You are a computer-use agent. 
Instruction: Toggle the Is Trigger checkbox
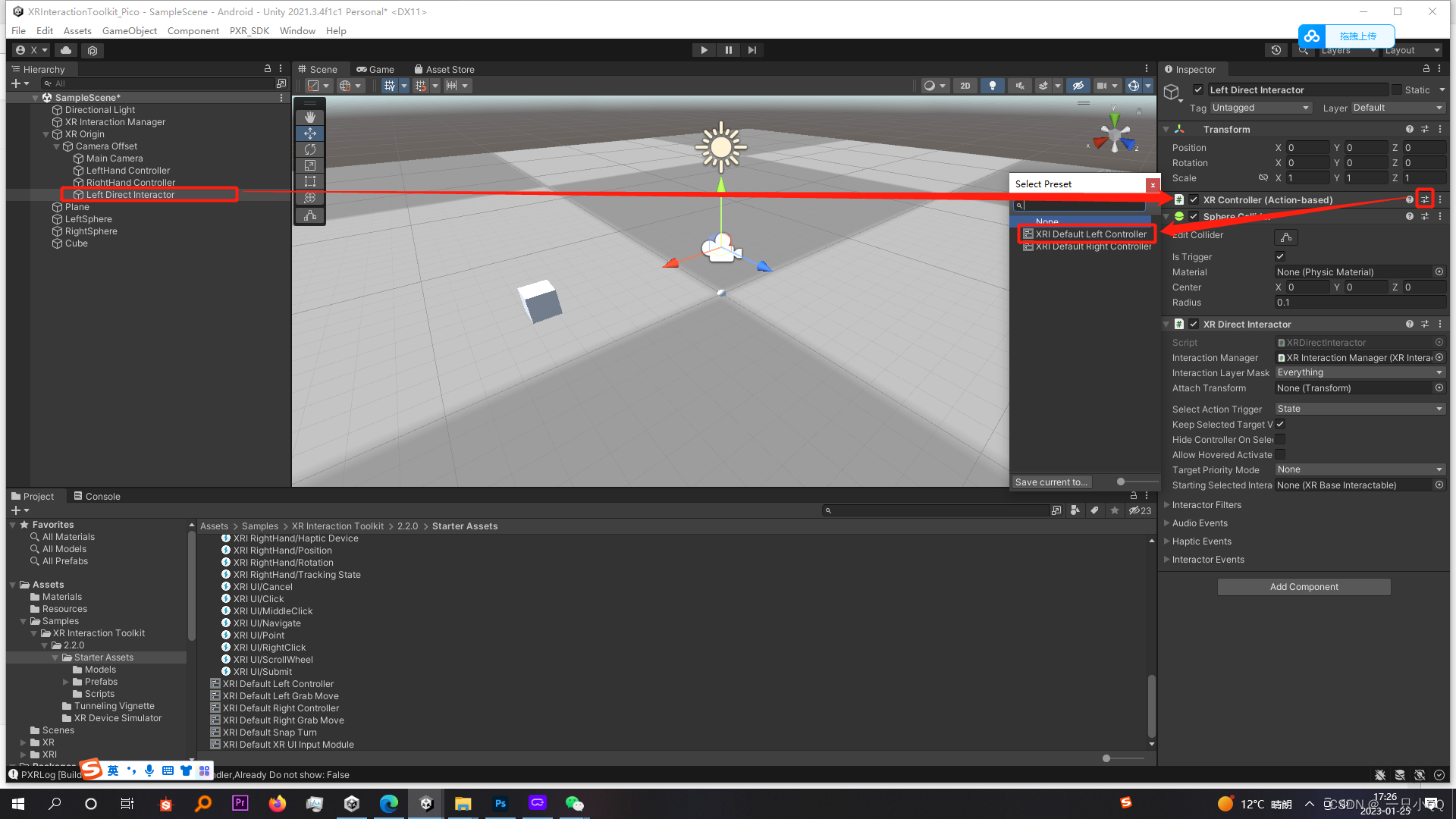tap(1280, 256)
